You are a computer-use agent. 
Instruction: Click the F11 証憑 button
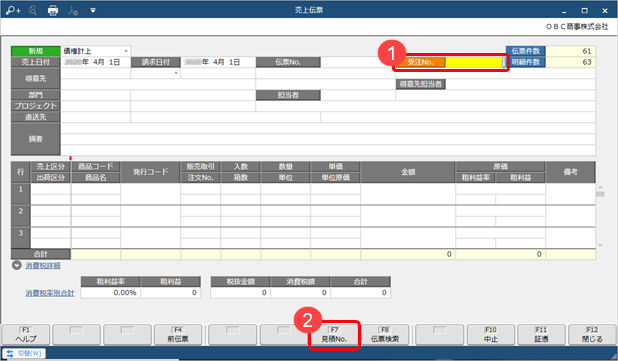click(x=541, y=335)
